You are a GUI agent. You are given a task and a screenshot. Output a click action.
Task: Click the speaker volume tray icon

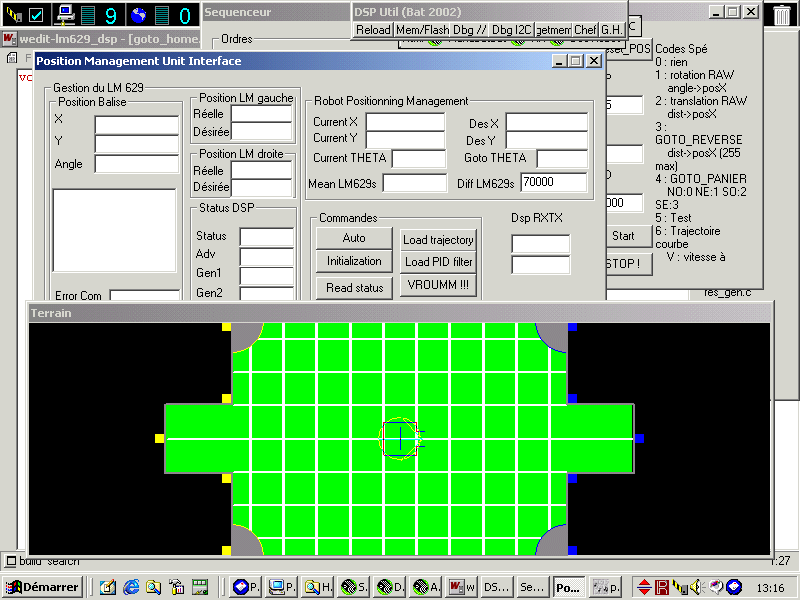click(697, 587)
